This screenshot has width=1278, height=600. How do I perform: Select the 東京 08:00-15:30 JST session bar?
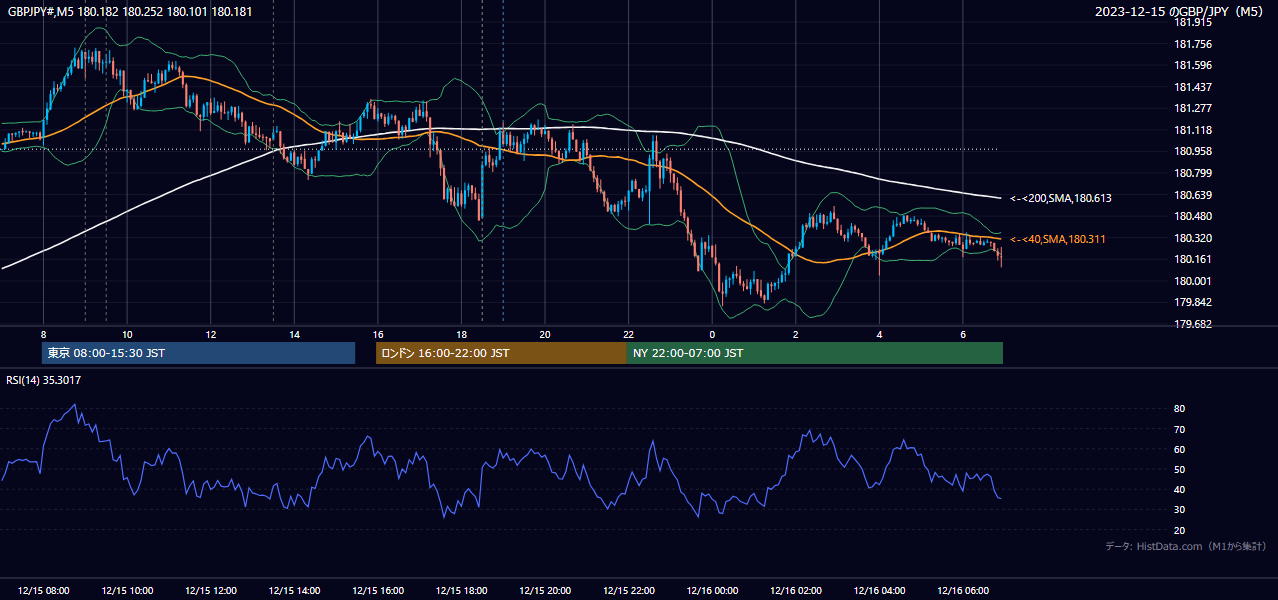[198, 353]
